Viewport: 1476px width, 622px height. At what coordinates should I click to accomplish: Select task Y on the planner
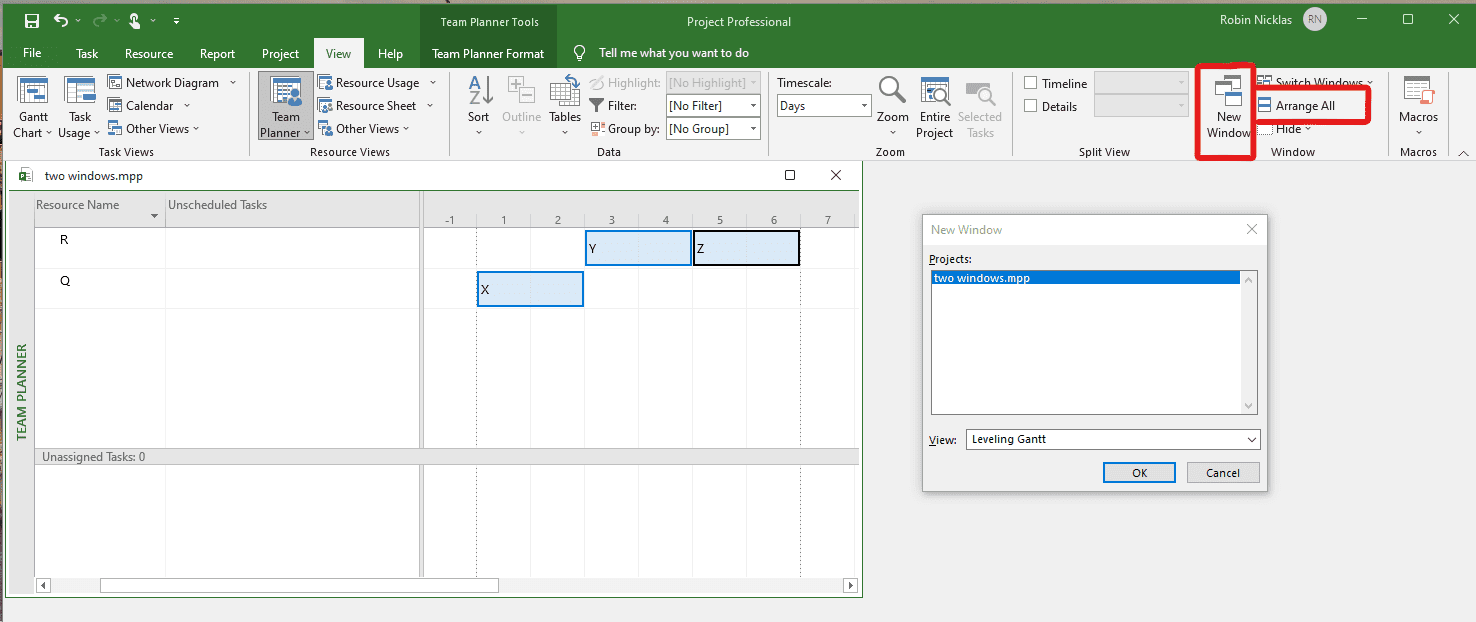pyautogui.click(x=638, y=248)
